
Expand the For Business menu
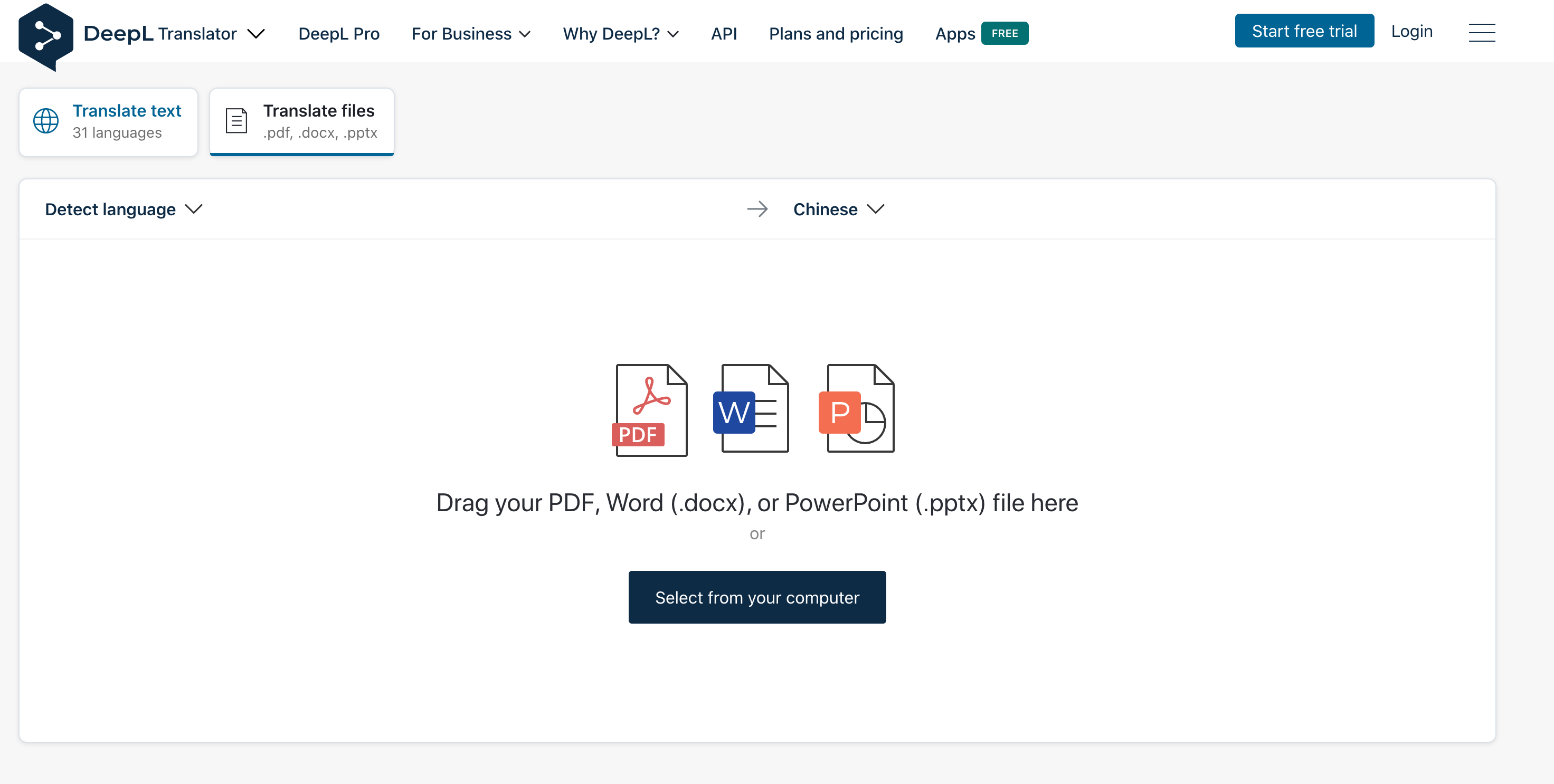tap(470, 34)
